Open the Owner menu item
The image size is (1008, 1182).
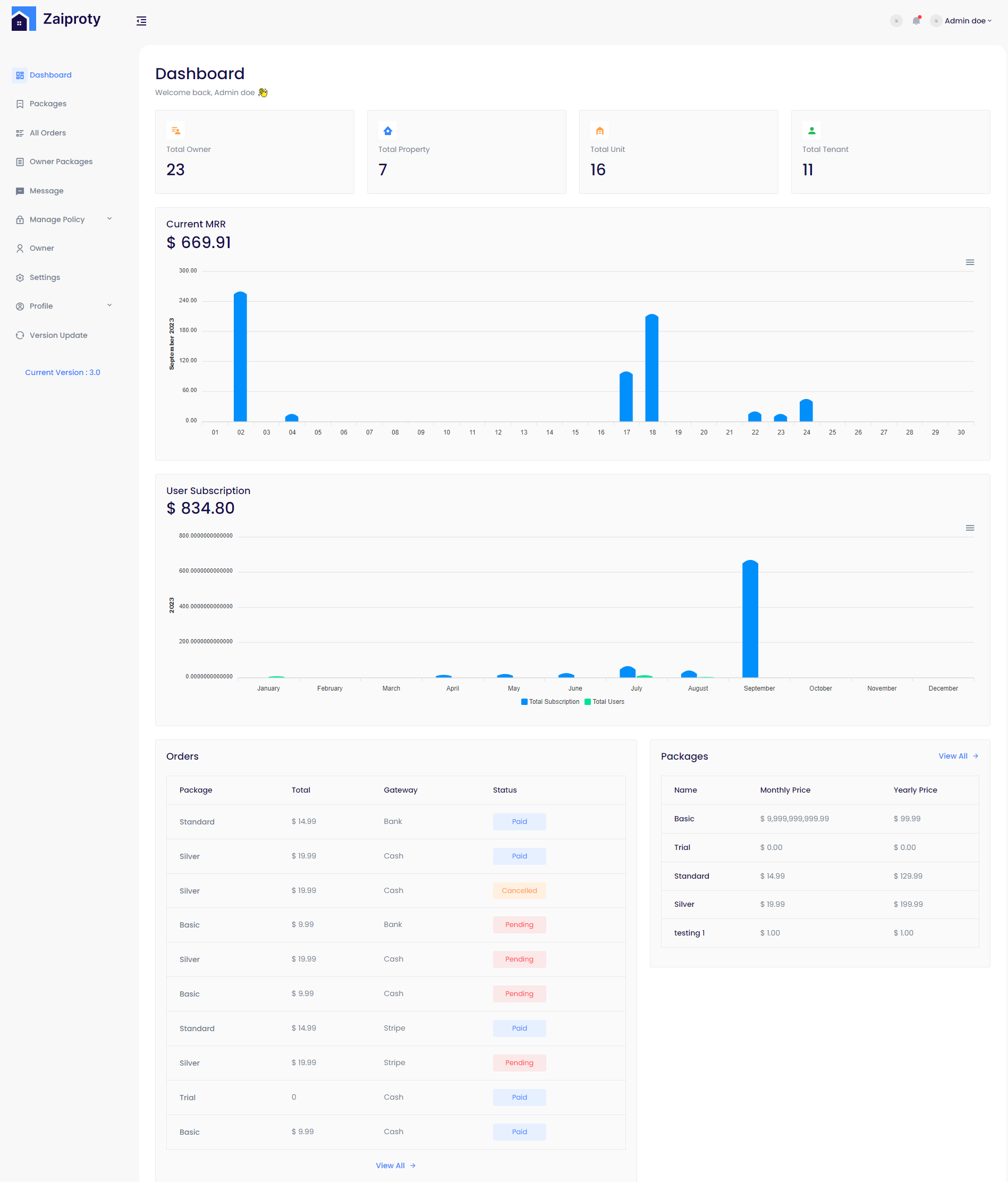tap(41, 249)
